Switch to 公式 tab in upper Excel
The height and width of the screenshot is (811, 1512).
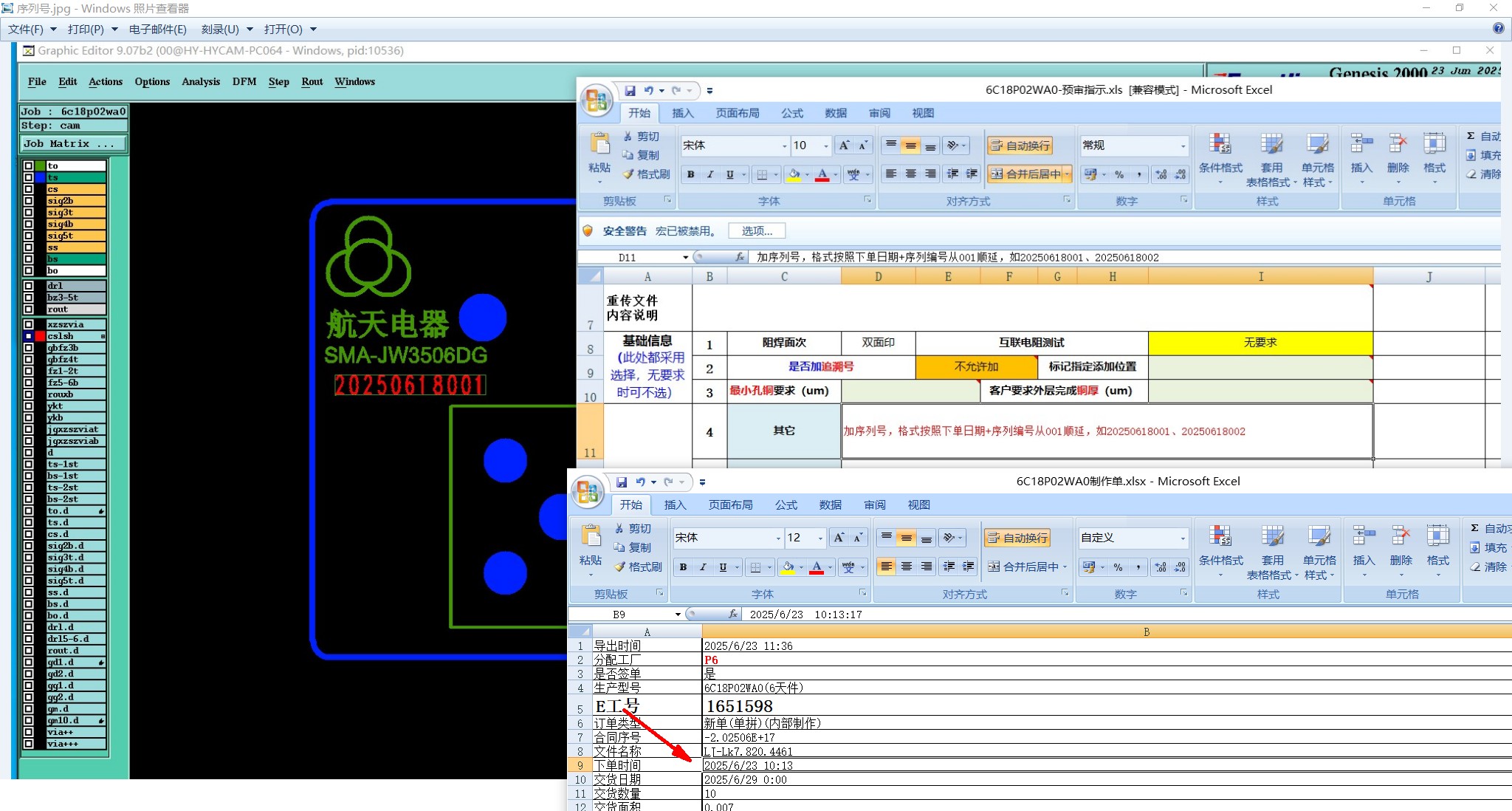click(x=791, y=113)
